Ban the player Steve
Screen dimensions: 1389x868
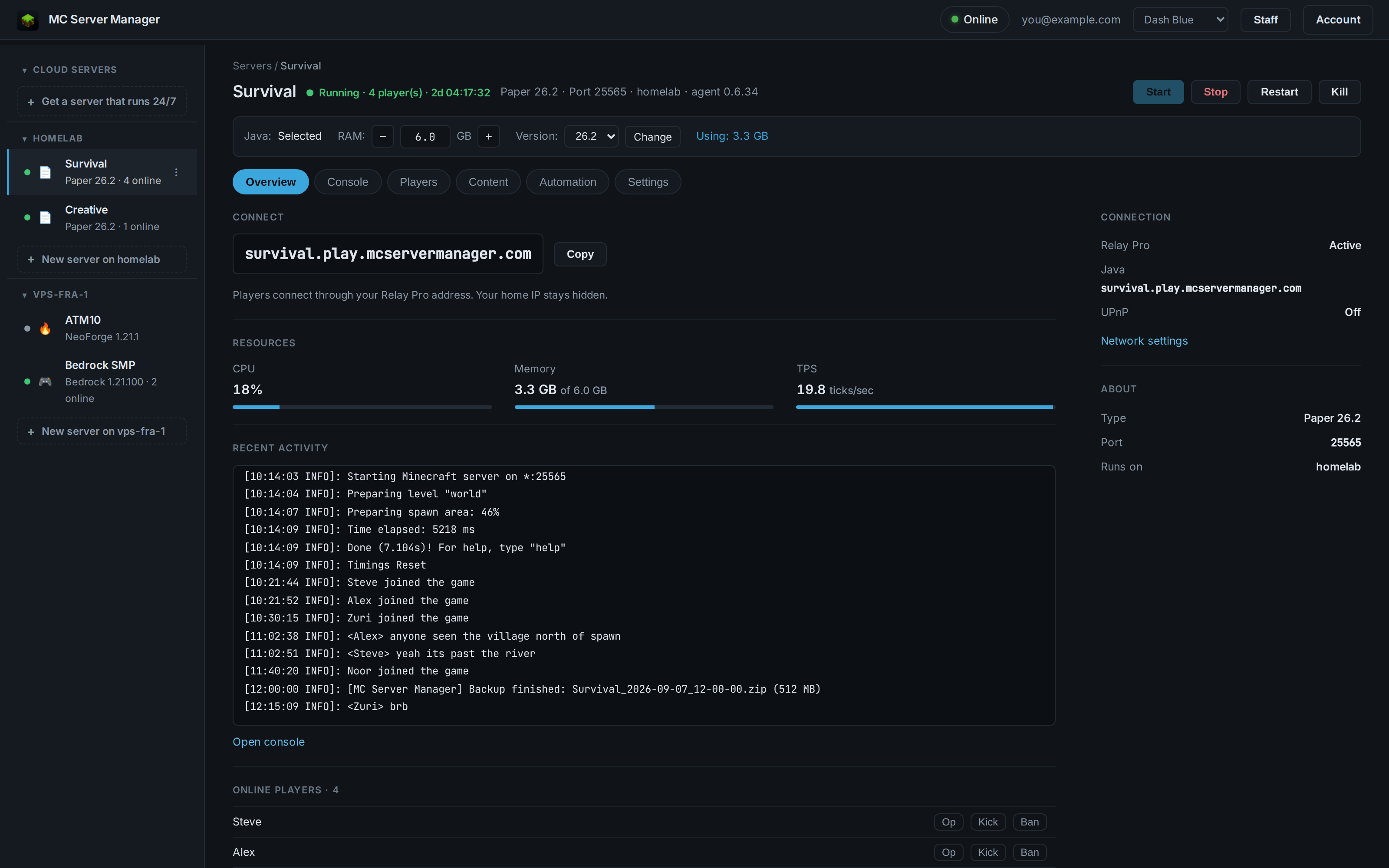[x=1030, y=822]
